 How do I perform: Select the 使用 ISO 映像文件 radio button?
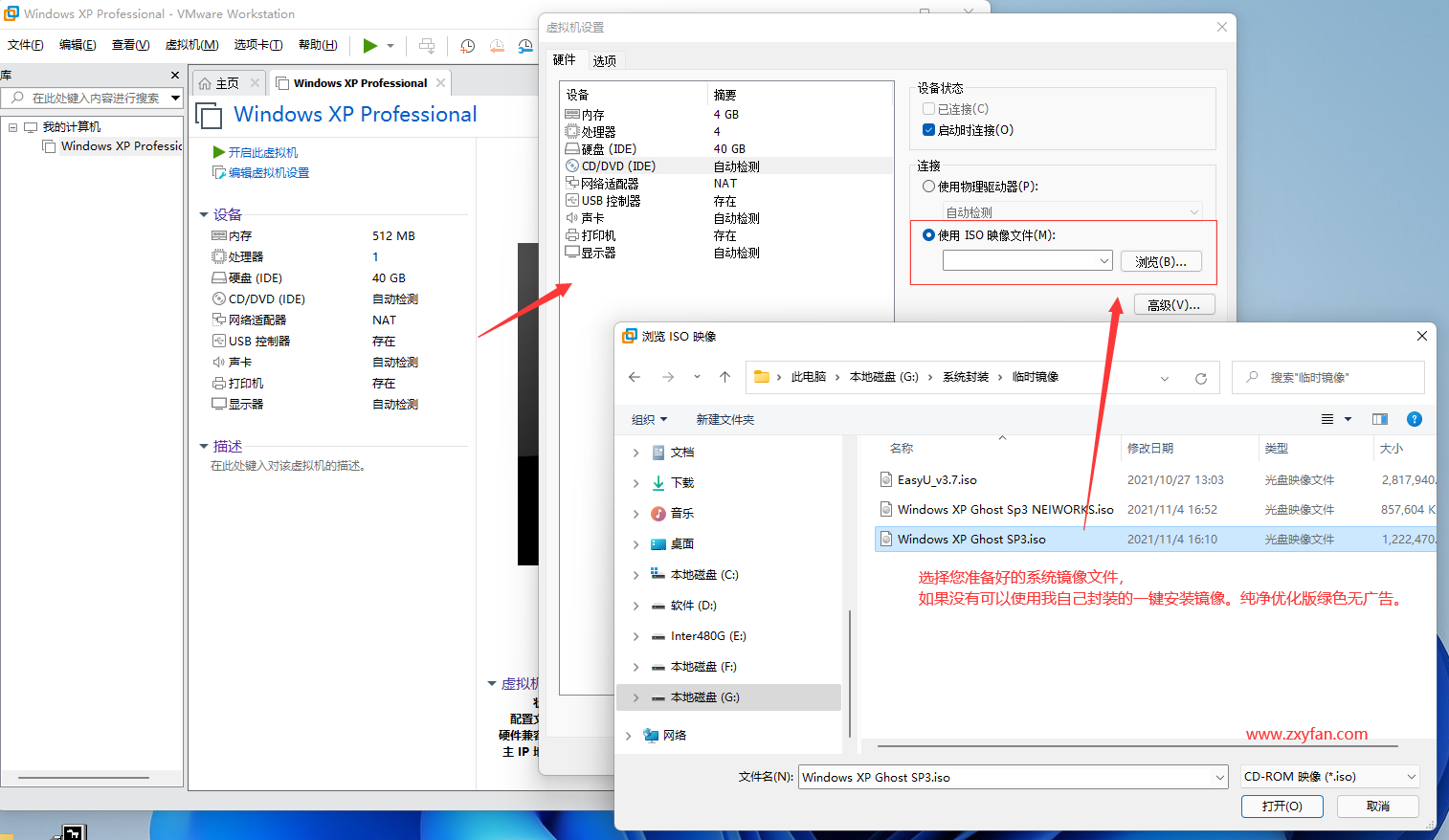(x=927, y=234)
